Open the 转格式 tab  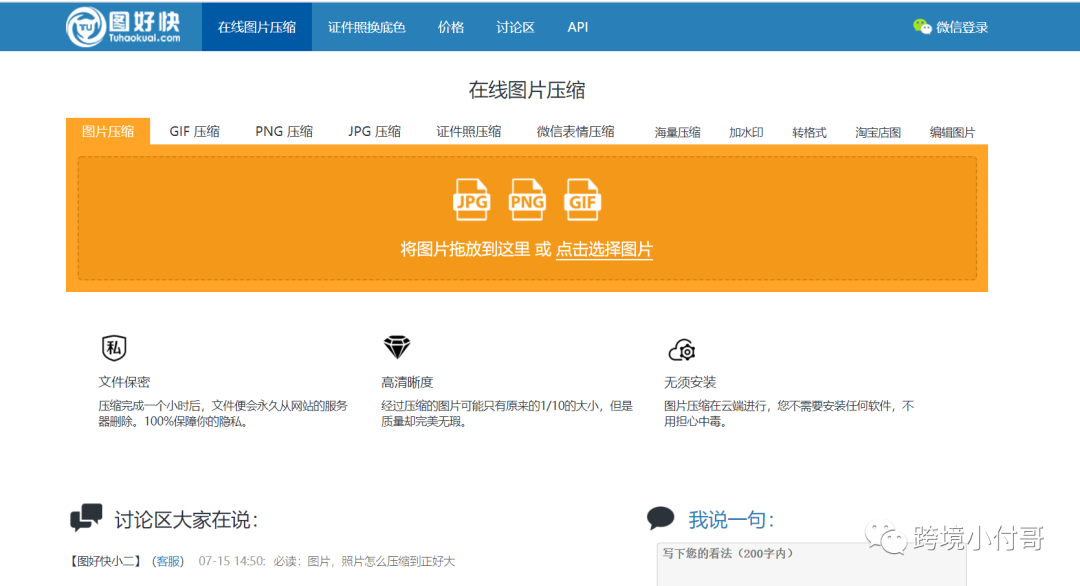tap(809, 131)
